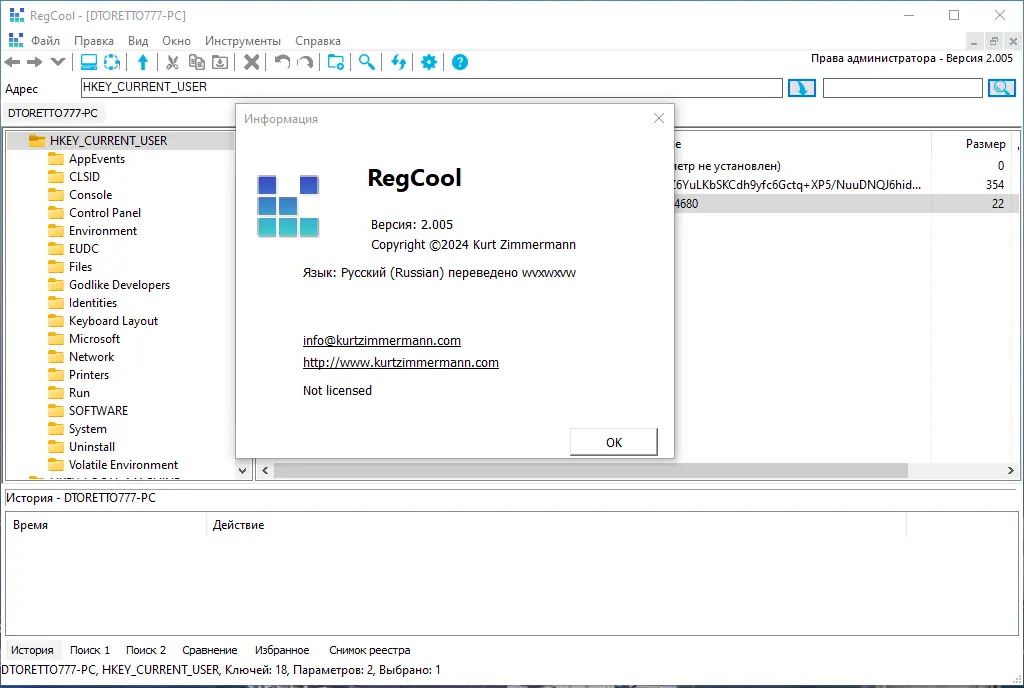Go up one level with blue arrow

point(143,62)
